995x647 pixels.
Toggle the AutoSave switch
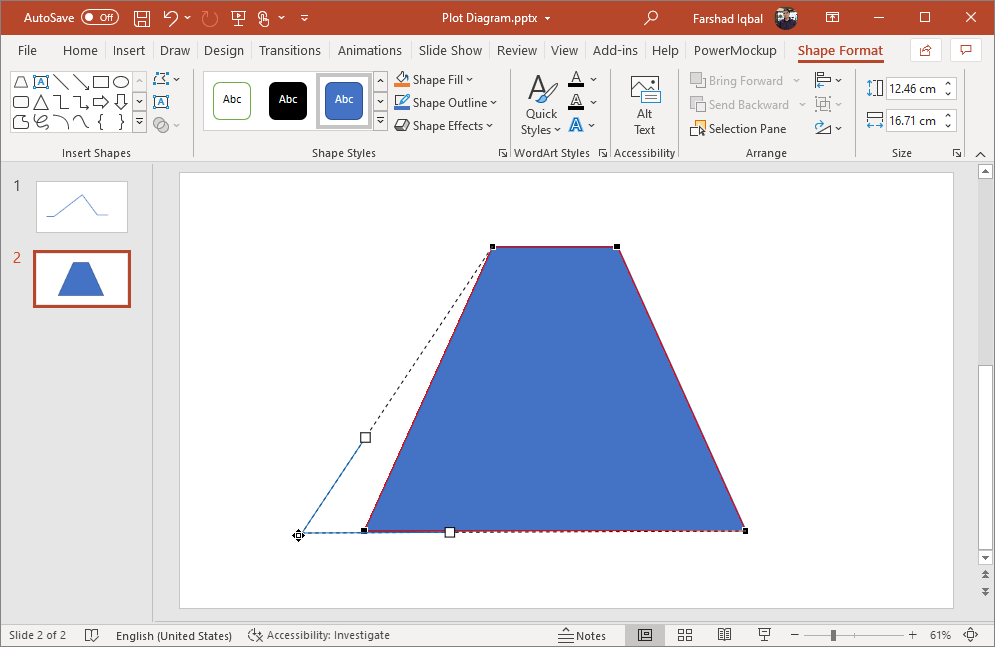click(x=99, y=18)
